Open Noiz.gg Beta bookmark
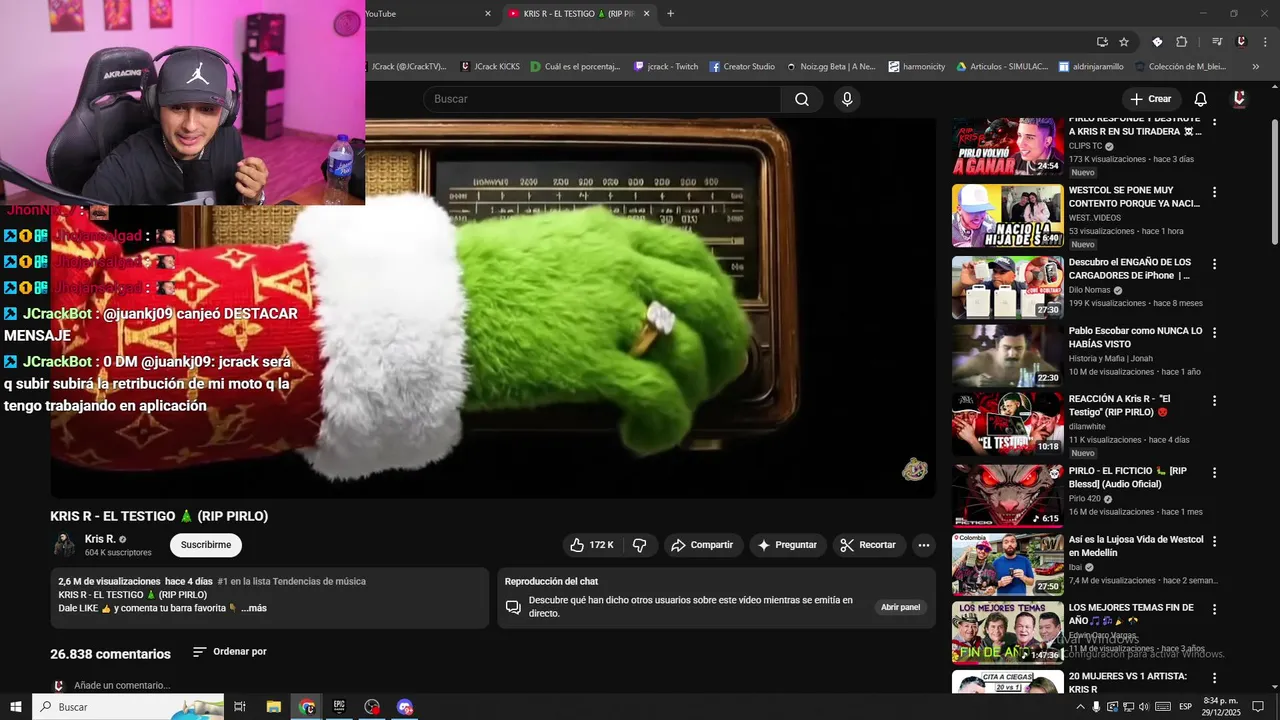This screenshot has width=1280, height=720. (x=831, y=67)
